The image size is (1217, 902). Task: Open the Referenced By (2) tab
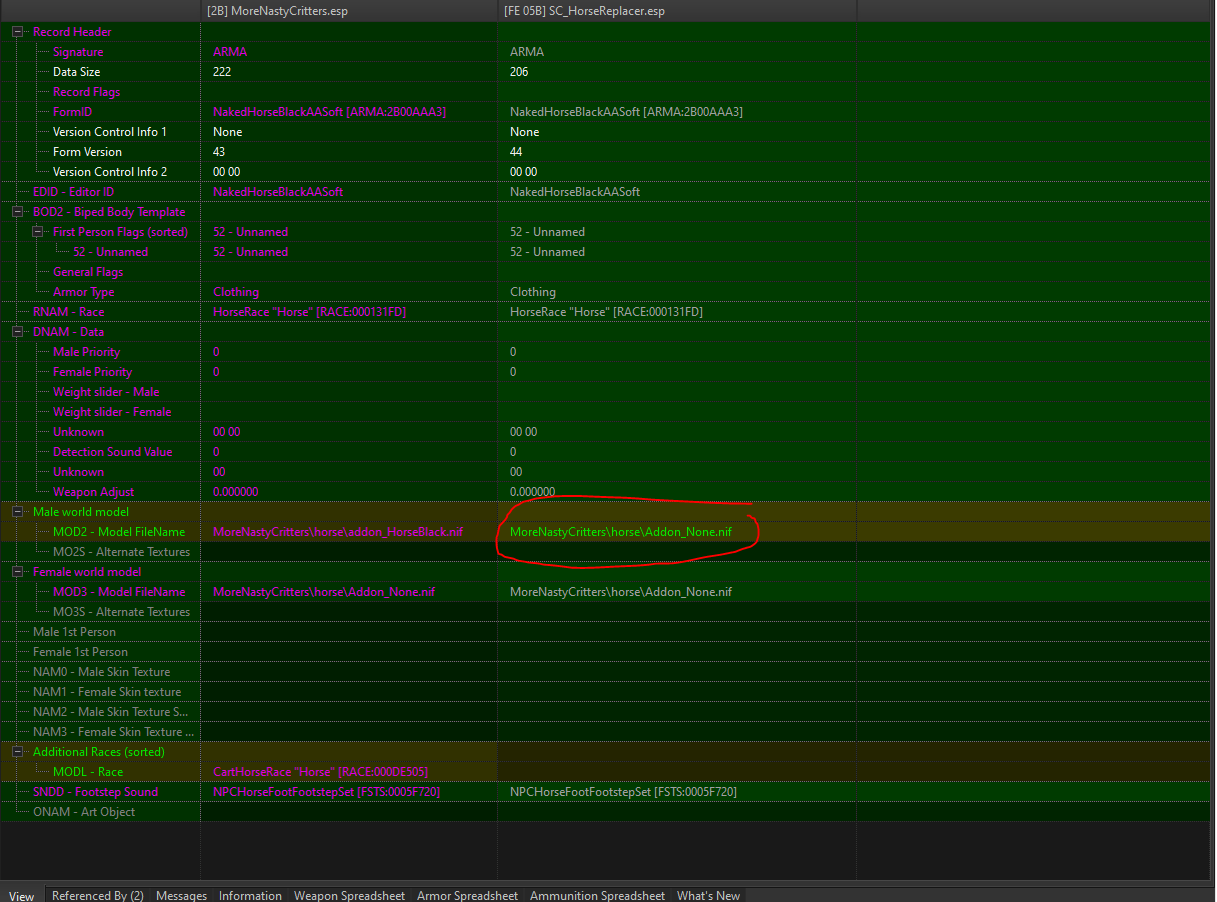tap(98, 895)
